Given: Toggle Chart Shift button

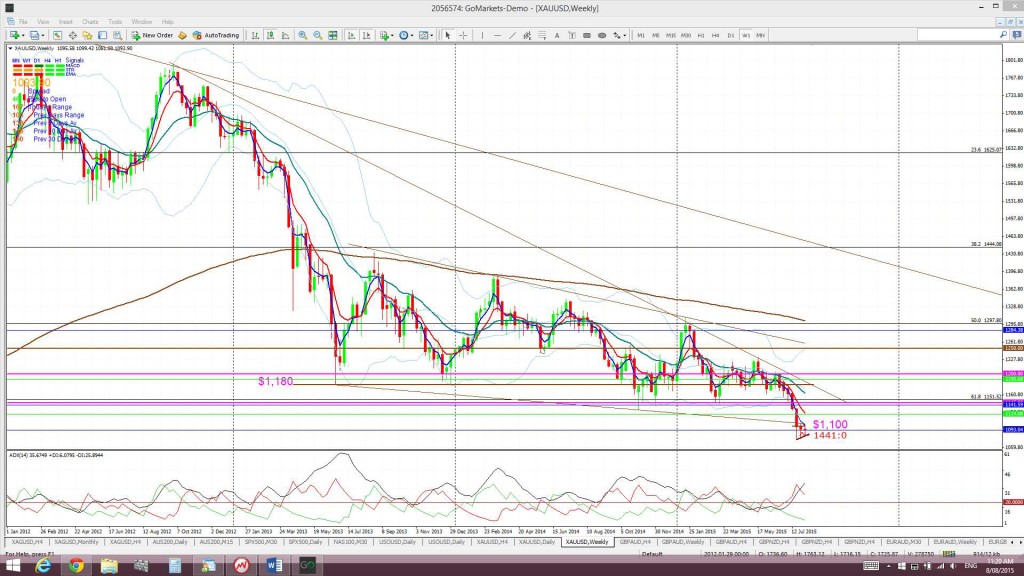Looking at the screenshot, I should [366, 35].
